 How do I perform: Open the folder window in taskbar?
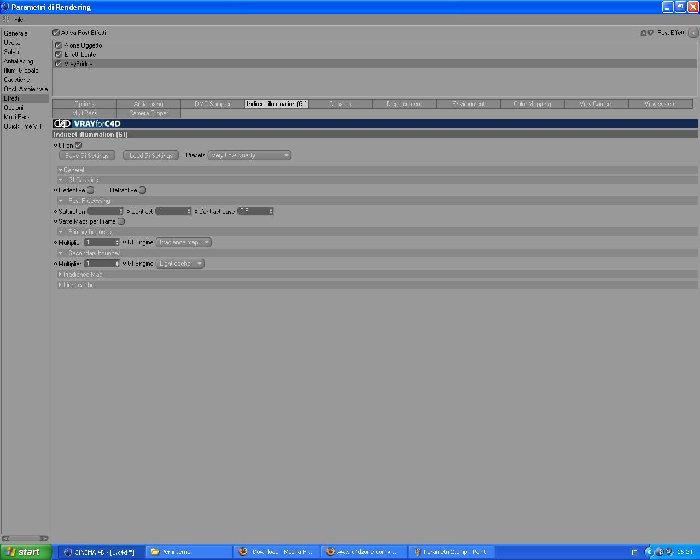tap(188, 552)
